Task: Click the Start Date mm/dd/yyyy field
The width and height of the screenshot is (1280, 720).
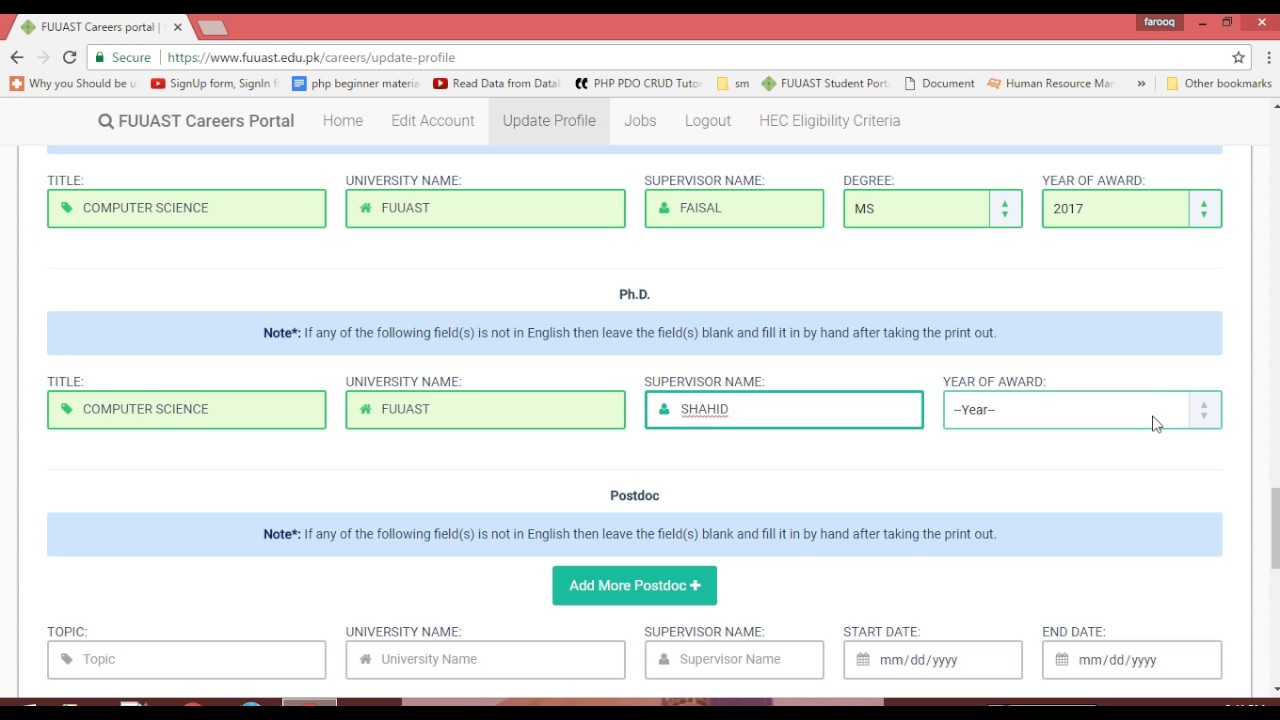Action: (x=932, y=660)
